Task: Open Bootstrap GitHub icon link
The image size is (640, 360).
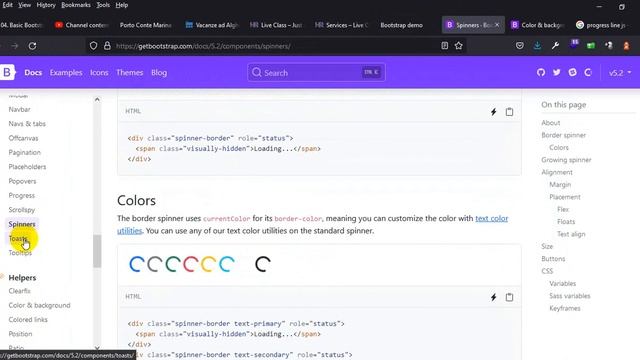Action: pyautogui.click(x=541, y=73)
